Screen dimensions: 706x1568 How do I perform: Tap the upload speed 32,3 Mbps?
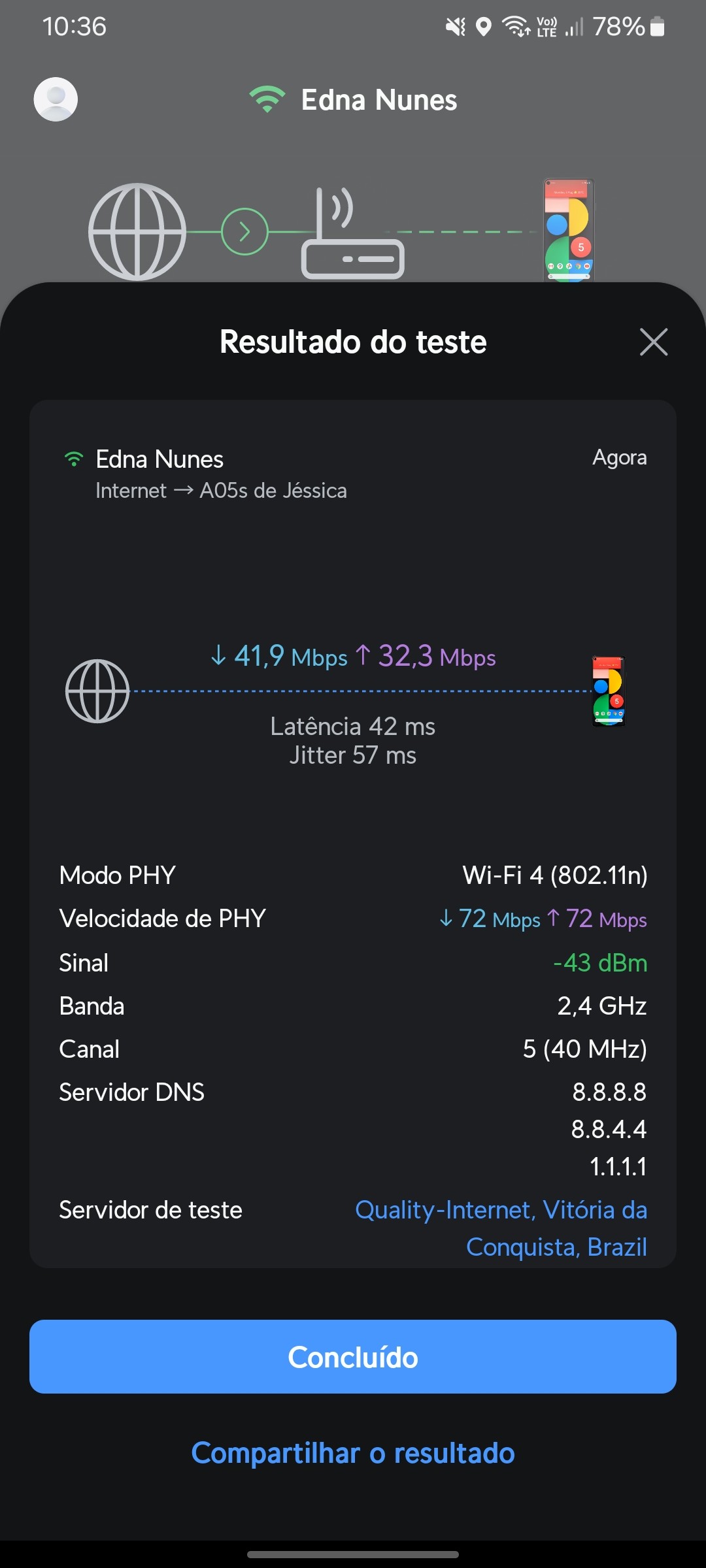[x=426, y=656]
